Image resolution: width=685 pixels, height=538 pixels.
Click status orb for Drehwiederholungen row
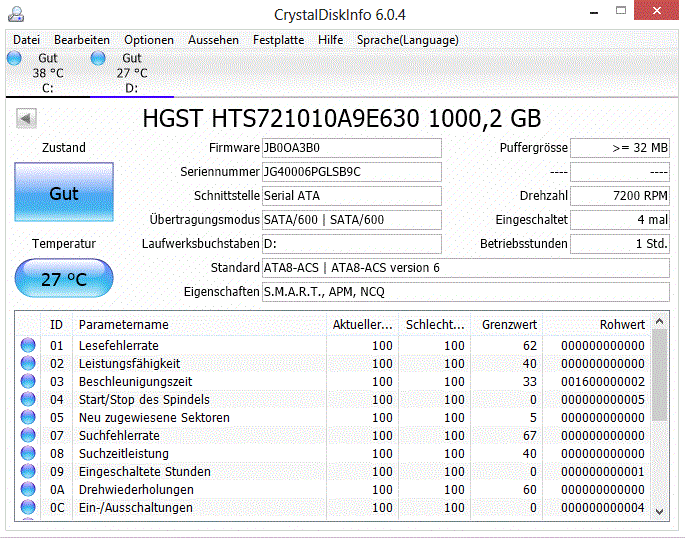[x=28, y=490]
